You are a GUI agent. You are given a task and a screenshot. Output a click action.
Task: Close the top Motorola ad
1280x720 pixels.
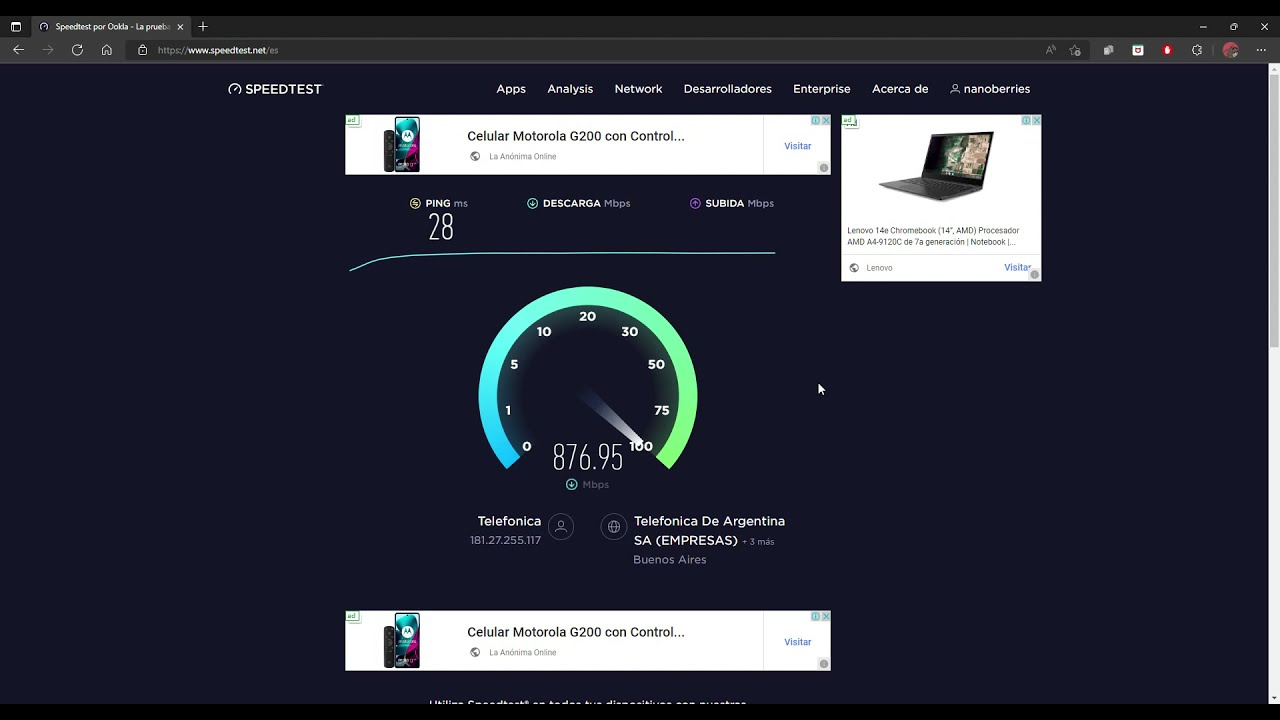826,120
